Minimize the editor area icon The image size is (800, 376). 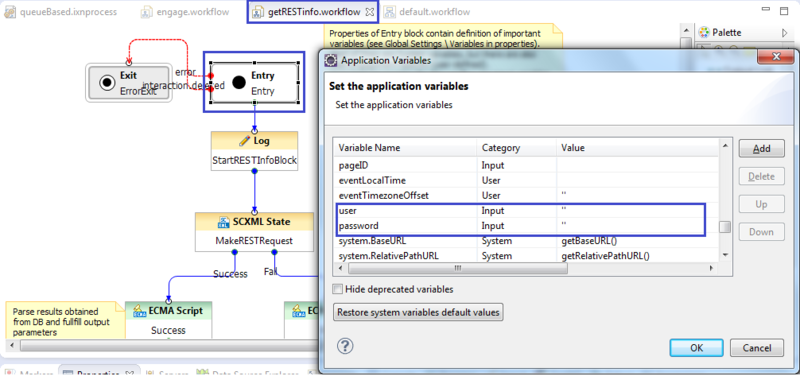tap(765, 9)
